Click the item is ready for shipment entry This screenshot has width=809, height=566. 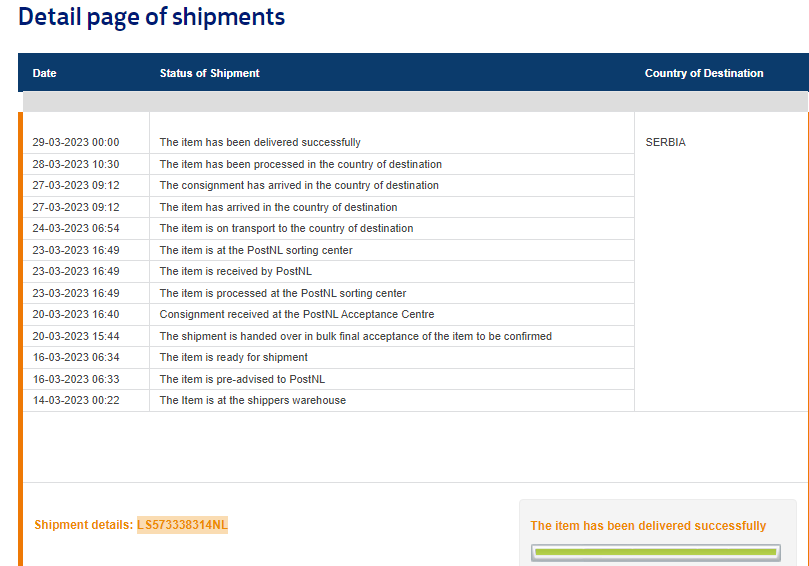click(x=234, y=357)
